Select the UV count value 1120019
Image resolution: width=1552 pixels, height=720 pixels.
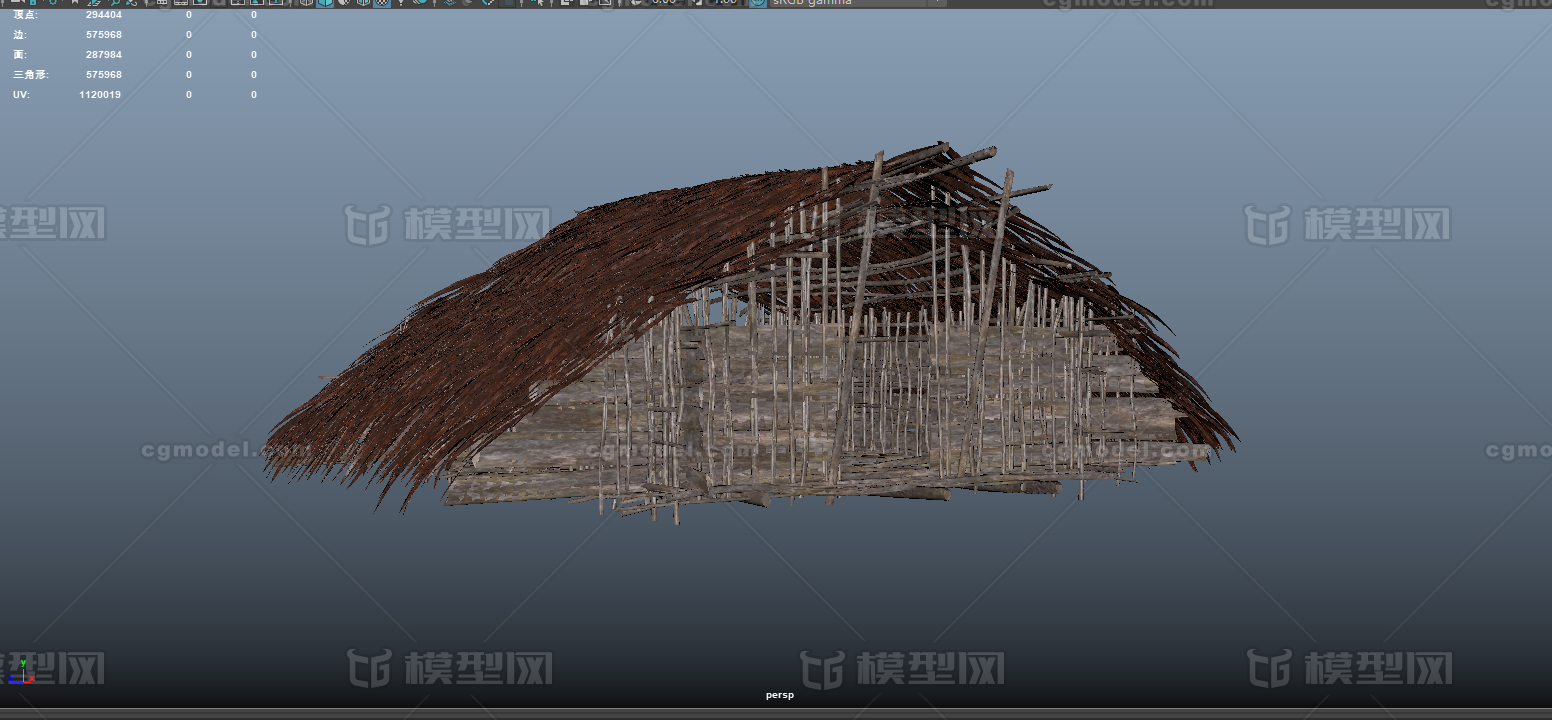click(100, 95)
